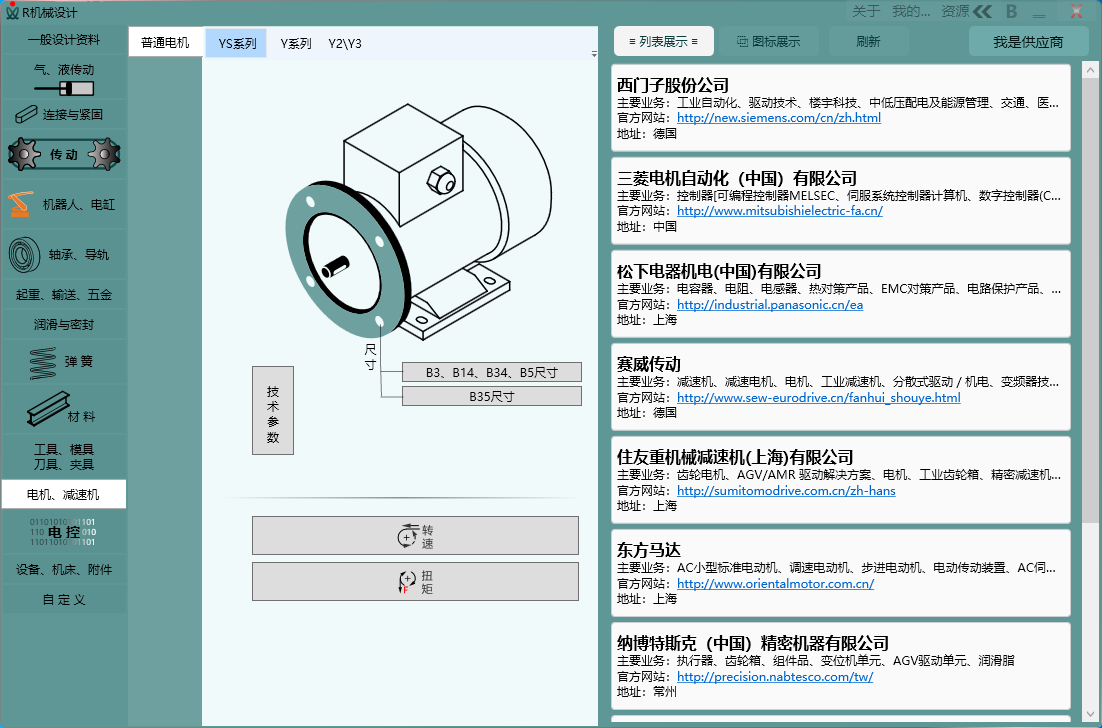Open the 材料 steel beam materials category
The width and height of the screenshot is (1102, 728).
[64, 410]
